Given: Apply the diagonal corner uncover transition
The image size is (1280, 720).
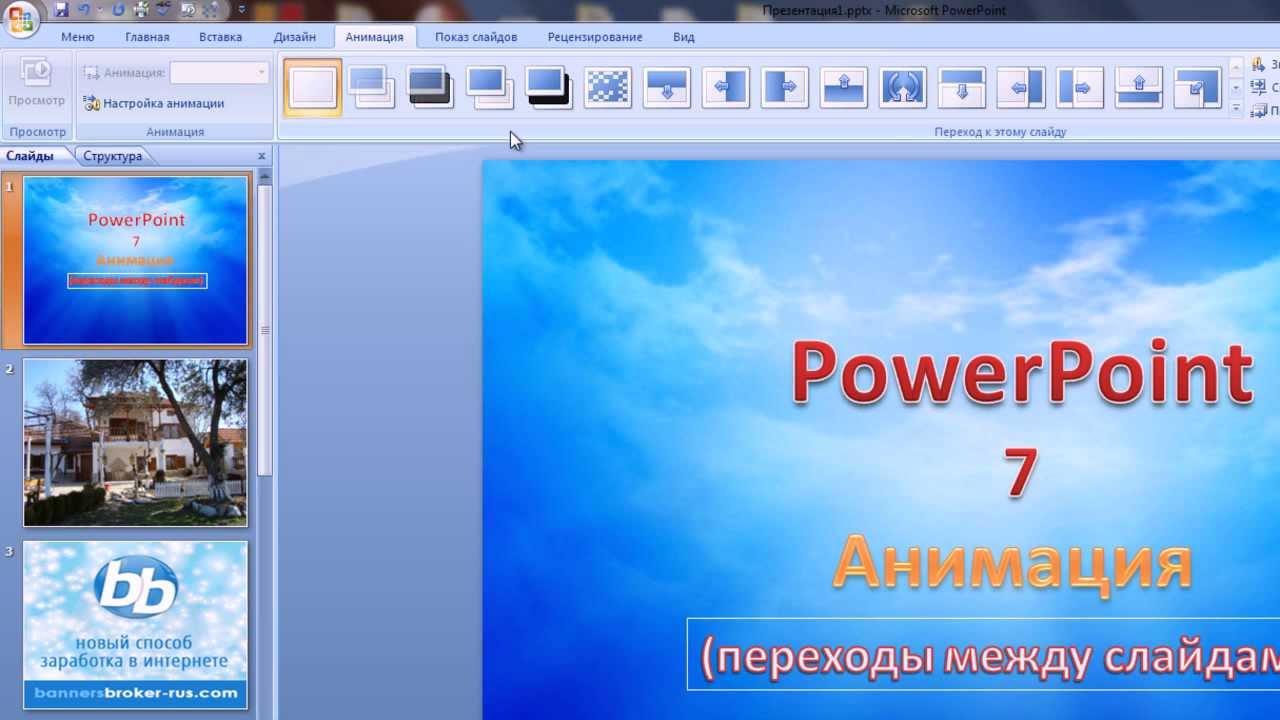Looking at the screenshot, I should pyautogui.click(x=1198, y=87).
